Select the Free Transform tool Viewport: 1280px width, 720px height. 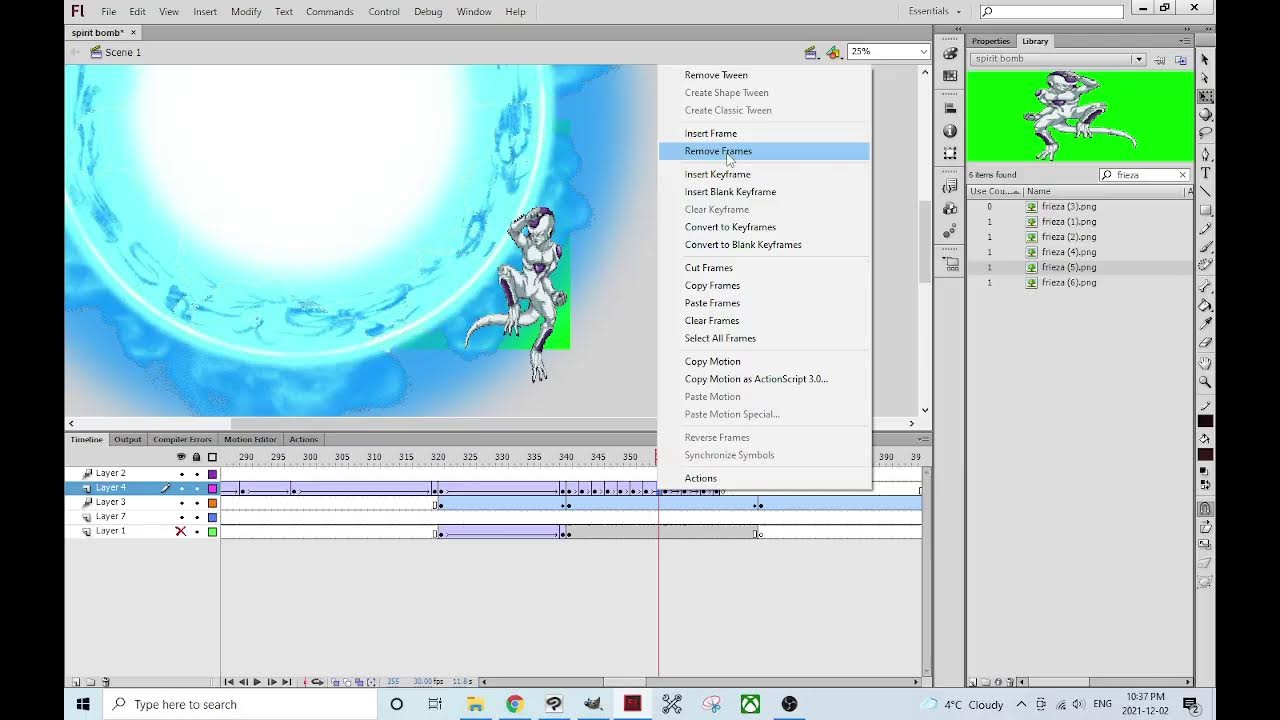pyautogui.click(x=1205, y=97)
